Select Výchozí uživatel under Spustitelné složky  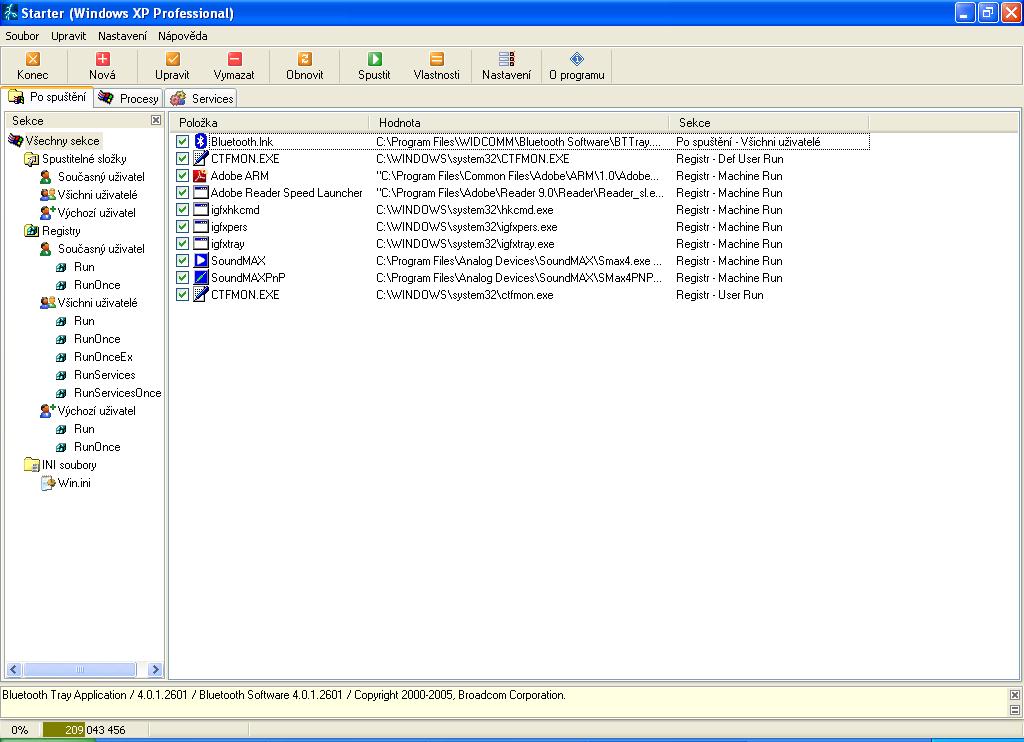(97, 213)
